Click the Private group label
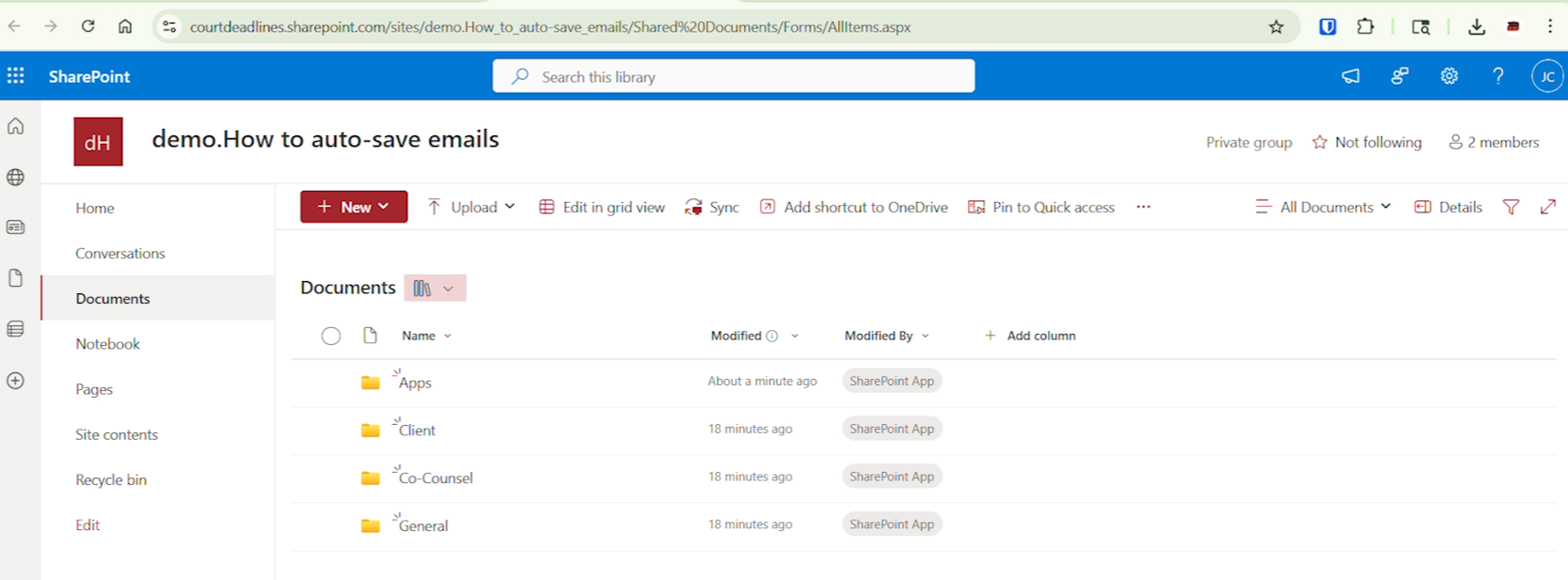 1249,142
